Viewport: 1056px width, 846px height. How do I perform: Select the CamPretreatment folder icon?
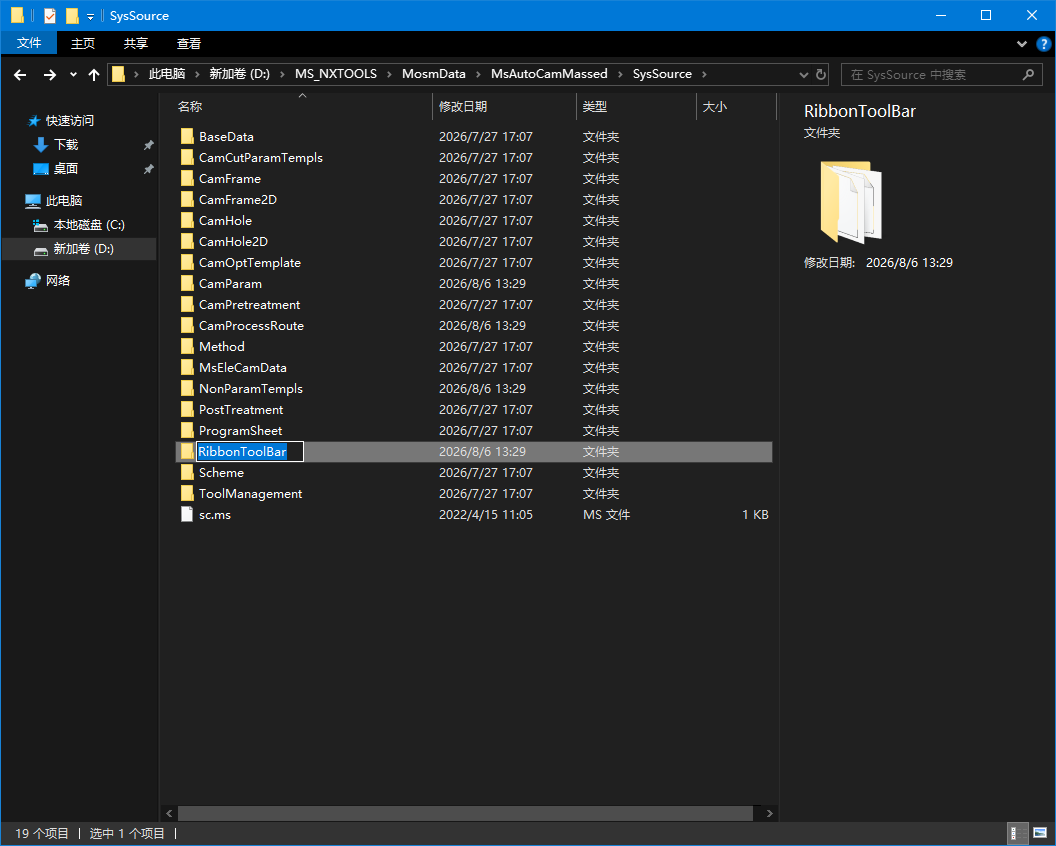[187, 304]
